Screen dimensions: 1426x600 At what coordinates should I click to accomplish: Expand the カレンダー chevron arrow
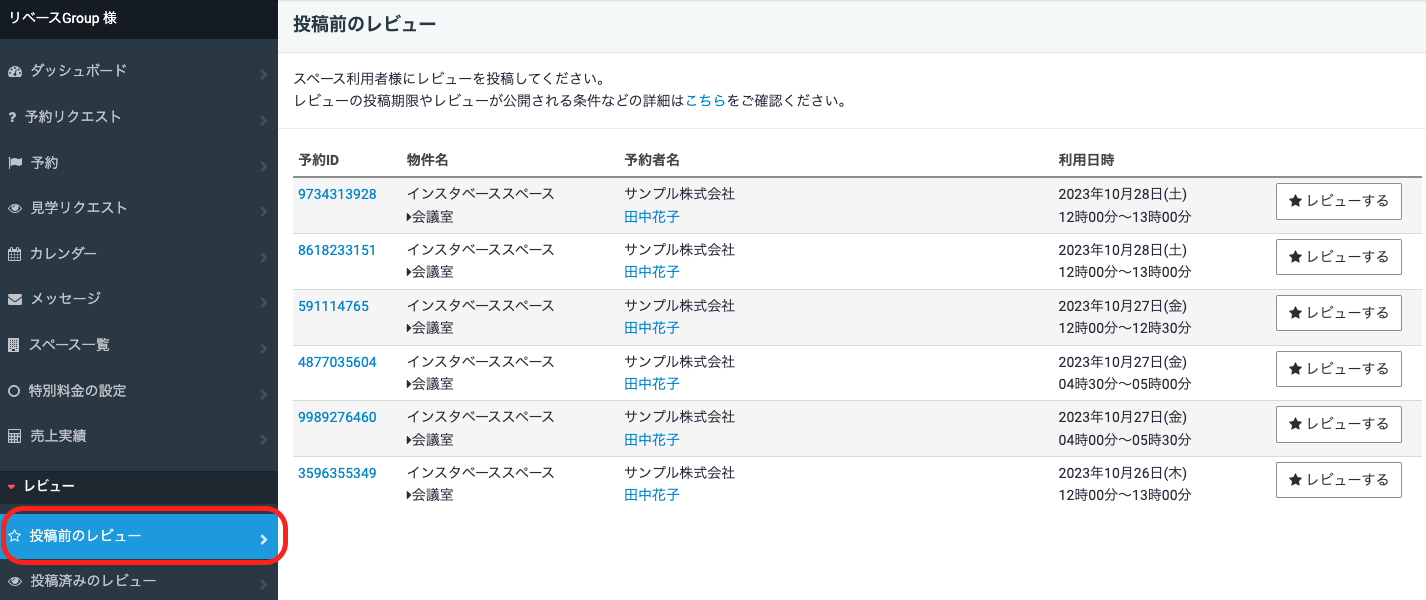coord(263,257)
